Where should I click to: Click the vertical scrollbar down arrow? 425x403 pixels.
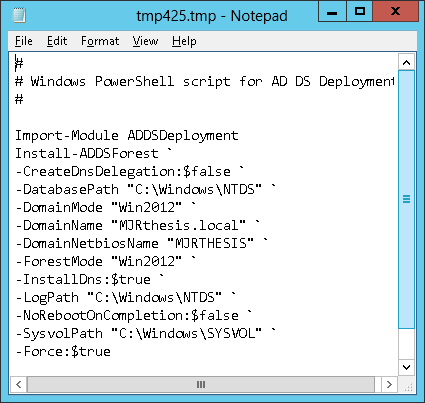406,367
